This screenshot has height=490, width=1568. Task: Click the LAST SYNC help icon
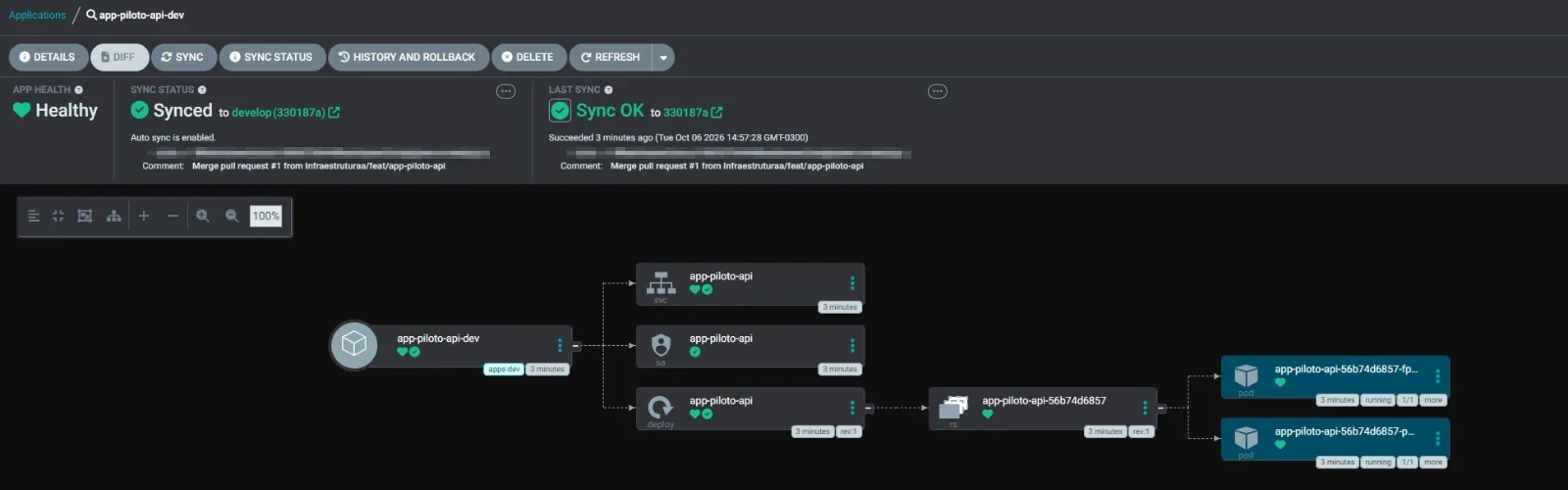(609, 89)
